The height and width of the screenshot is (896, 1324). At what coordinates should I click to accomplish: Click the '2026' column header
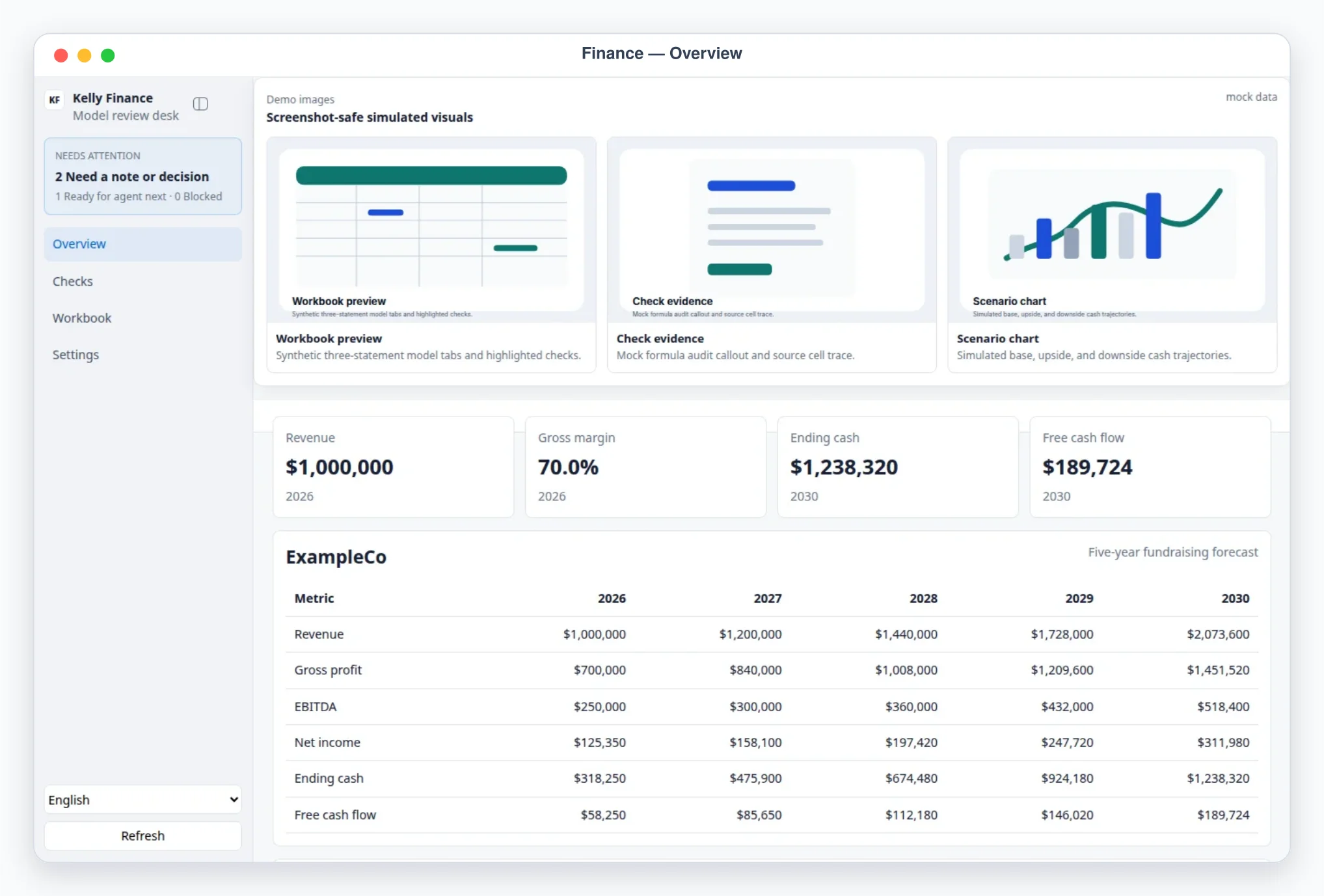tap(612, 599)
